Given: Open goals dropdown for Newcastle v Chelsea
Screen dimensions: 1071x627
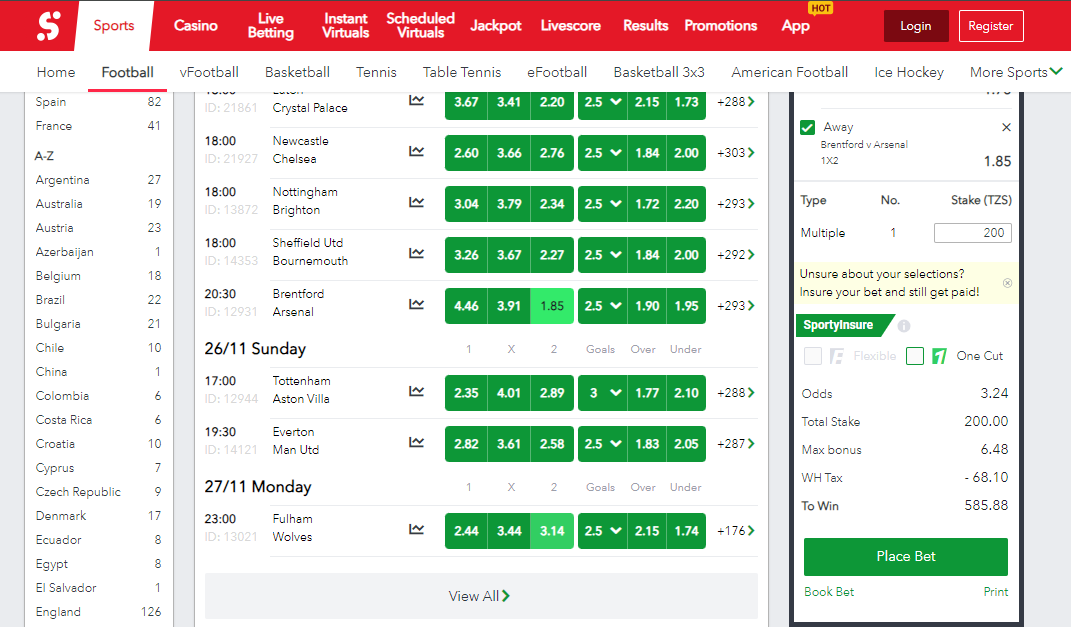Looking at the screenshot, I should point(602,153).
